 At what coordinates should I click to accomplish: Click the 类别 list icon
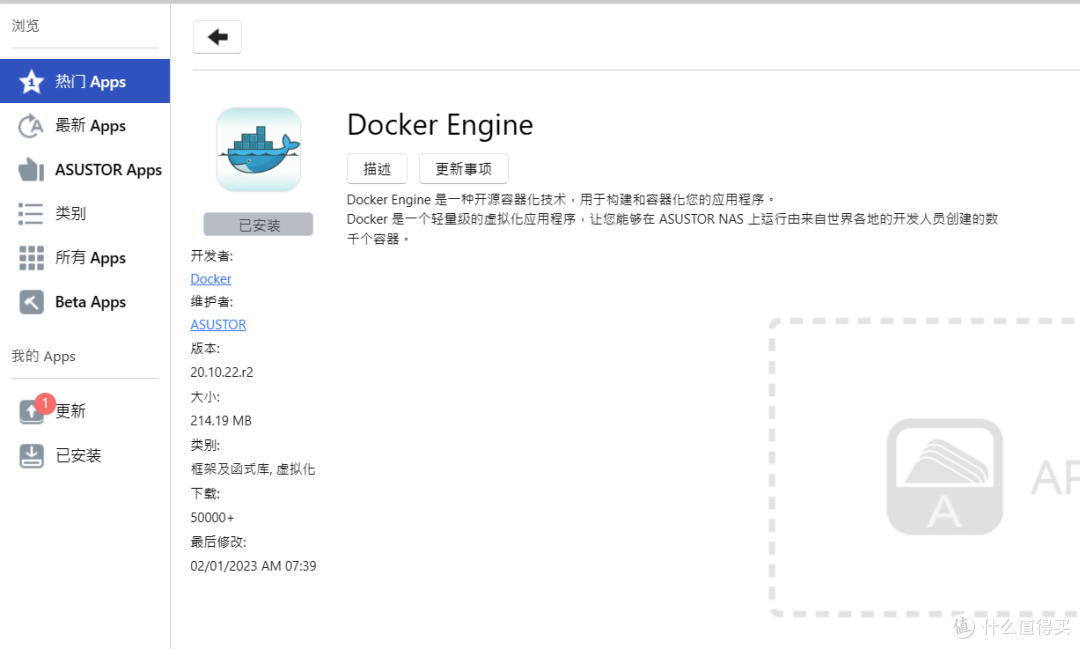(x=31, y=214)
